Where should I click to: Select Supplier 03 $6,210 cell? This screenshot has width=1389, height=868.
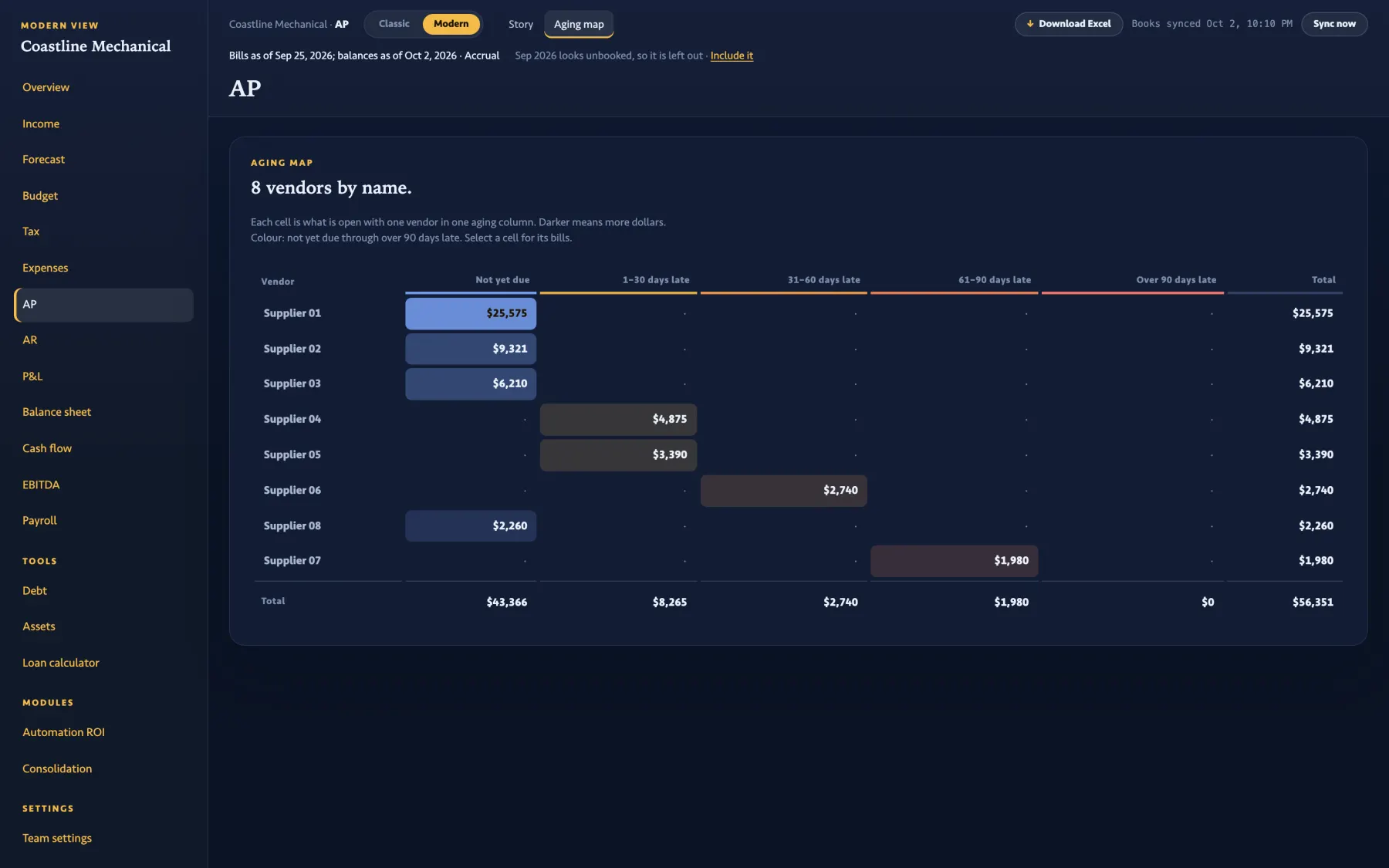pos(471,383)
